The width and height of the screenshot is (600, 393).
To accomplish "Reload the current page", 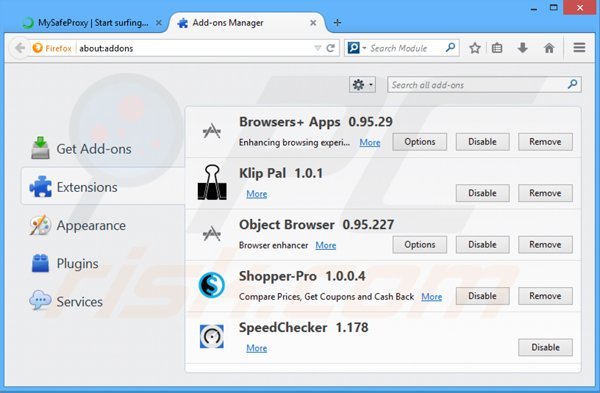I will [331, 48].
